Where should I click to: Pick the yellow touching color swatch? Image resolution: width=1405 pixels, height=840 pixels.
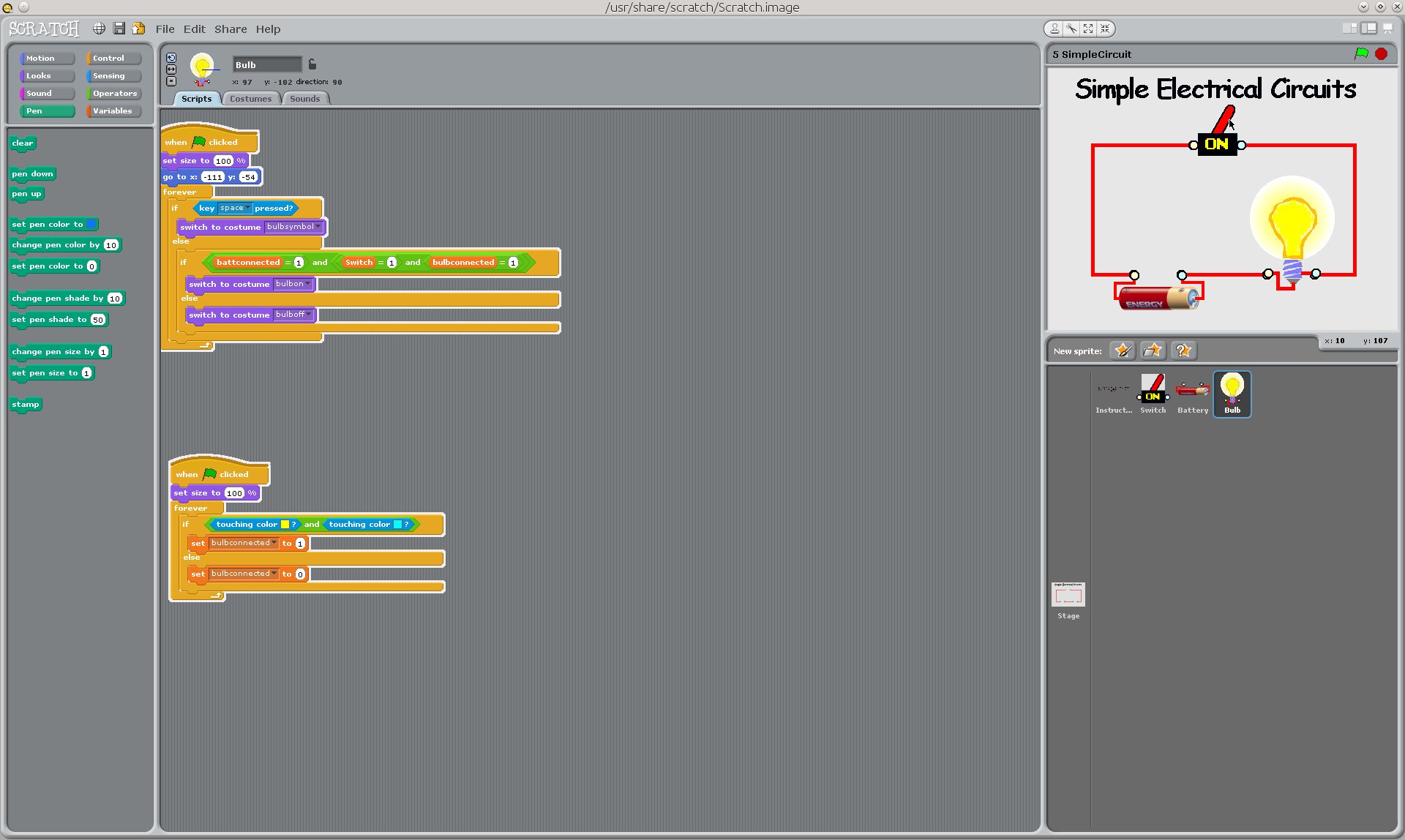tap(285, 524)
